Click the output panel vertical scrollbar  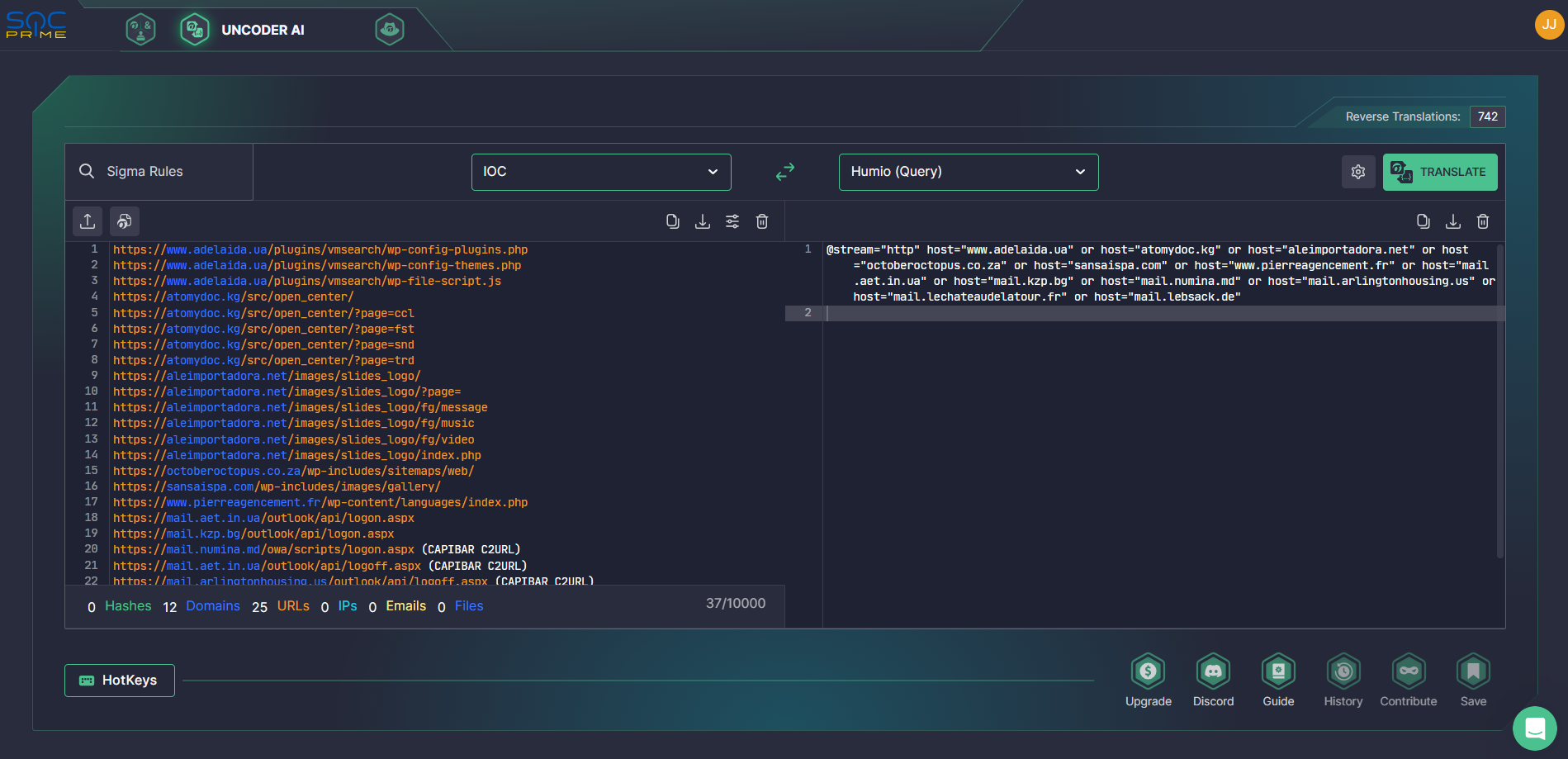[1499, 401]
